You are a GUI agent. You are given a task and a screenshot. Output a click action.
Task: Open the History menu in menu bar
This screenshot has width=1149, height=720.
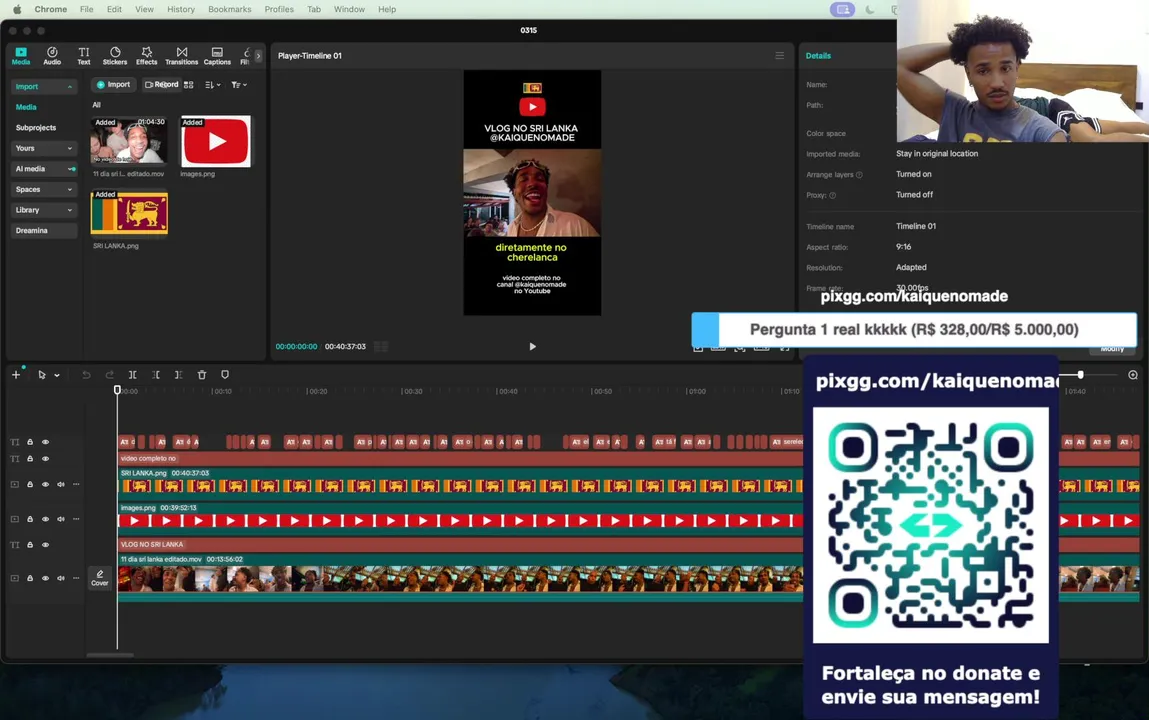pyautogui.click(x=180, y=10)
